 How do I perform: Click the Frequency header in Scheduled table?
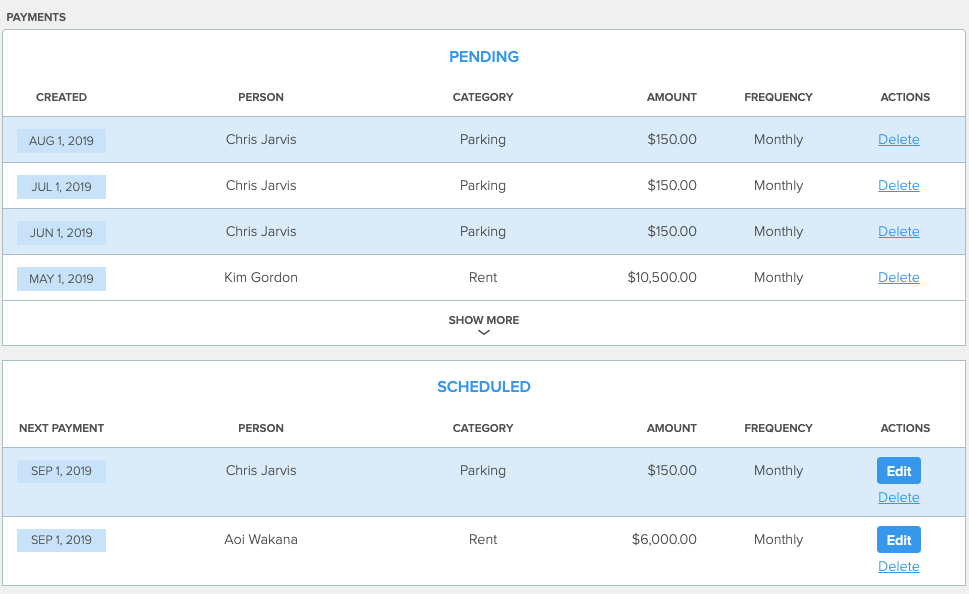pos(778,428)
